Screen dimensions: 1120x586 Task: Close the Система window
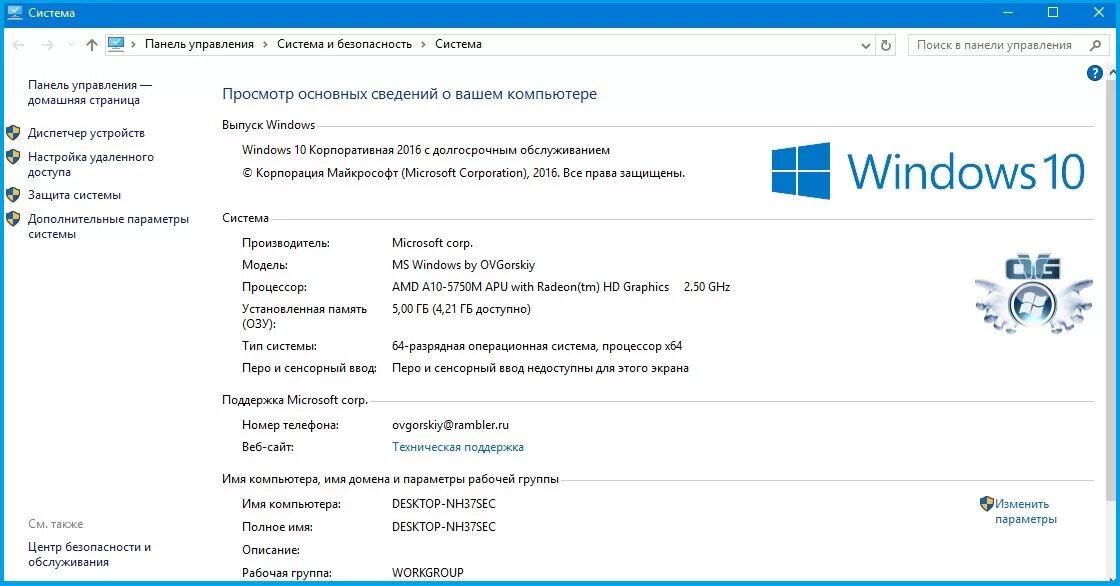click(1099, 12)
